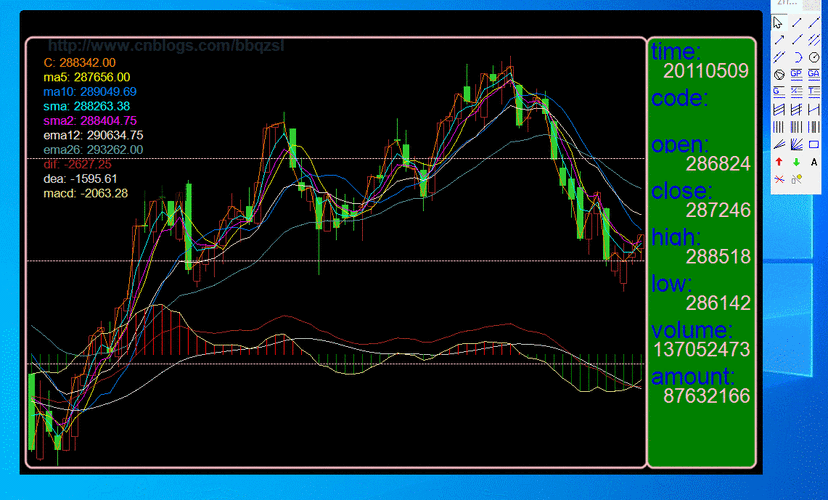Click the ma5 indicator label
Image resolution: width=828 pixels, height=500 pixels.
[87, 77]
